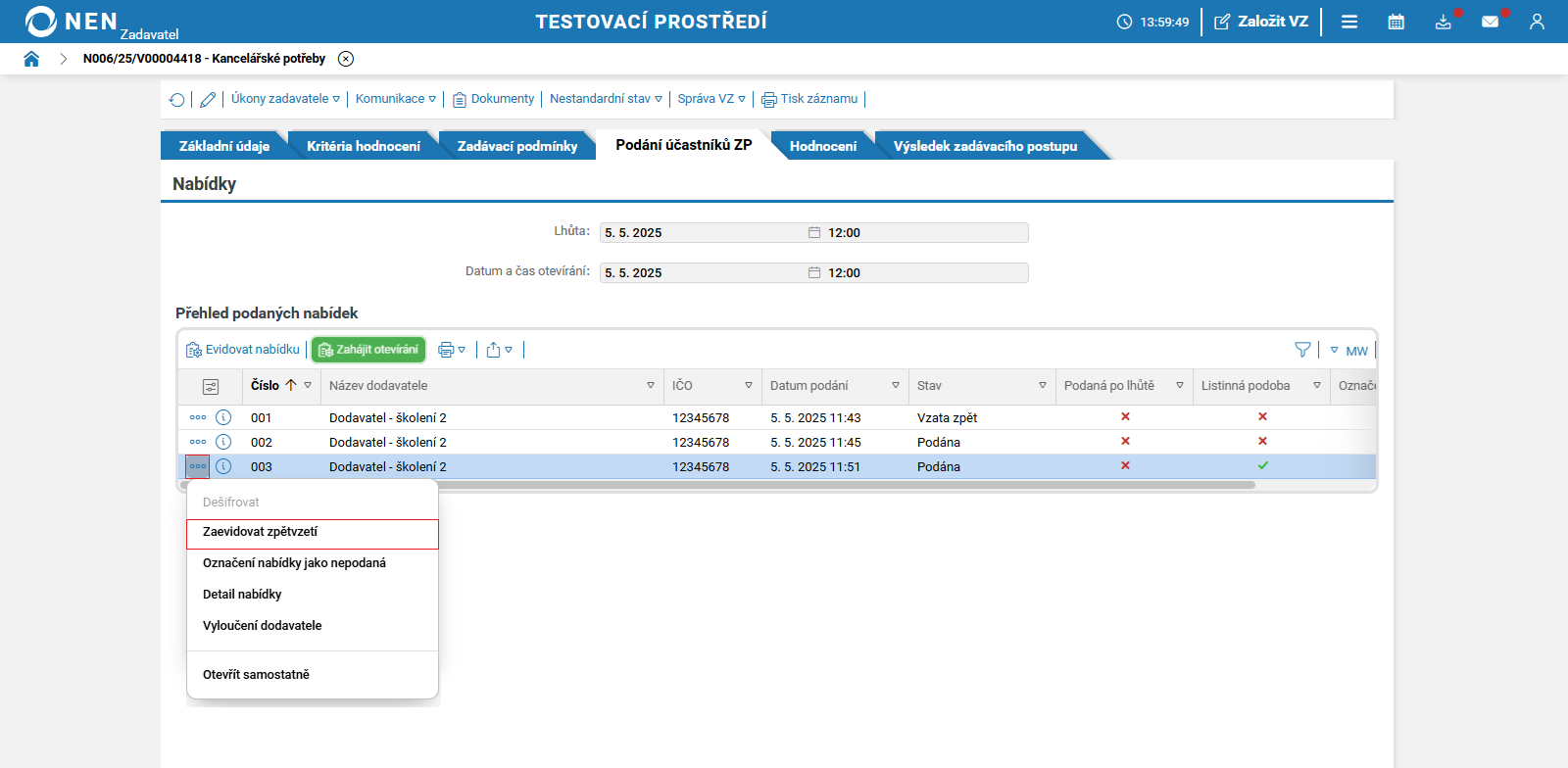Open the messages envelope icon
Viewport: 1568px width, 768px height.
1490,22
